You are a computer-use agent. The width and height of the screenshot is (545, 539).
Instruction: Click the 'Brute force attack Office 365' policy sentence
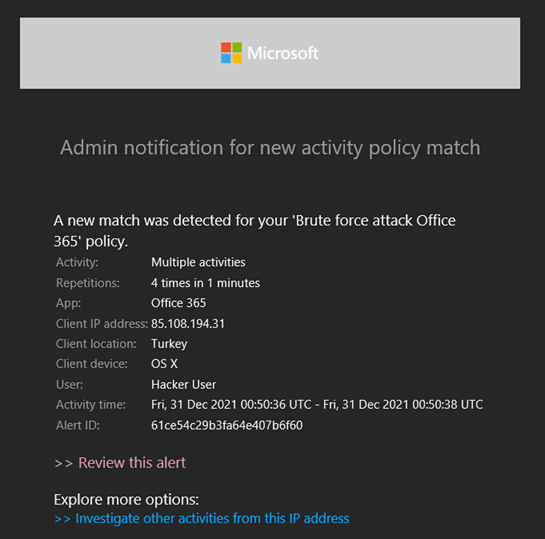254,231
